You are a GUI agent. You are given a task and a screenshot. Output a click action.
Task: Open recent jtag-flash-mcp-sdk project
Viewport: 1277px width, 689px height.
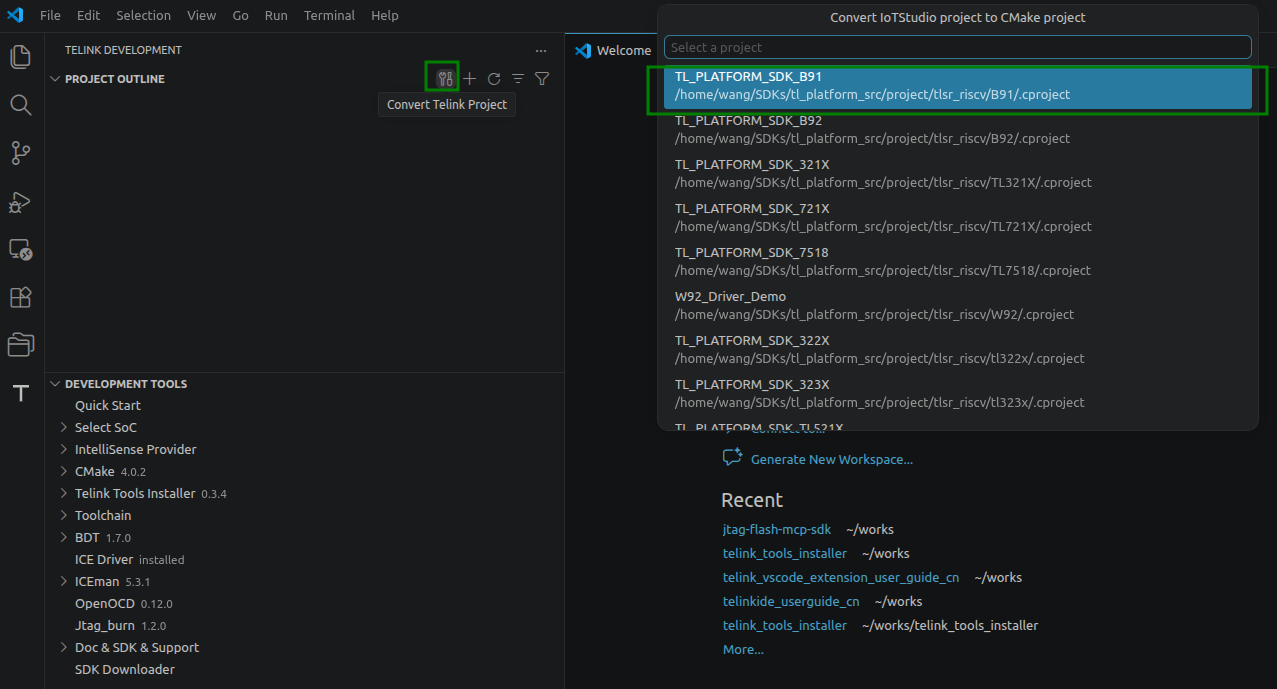point(777,529)
